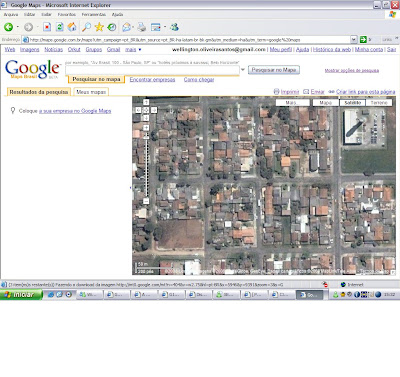The image size is (400, 377).
Task: Select the 'Pesquisar no mapa' tab
Action: (x=96, y=79)
